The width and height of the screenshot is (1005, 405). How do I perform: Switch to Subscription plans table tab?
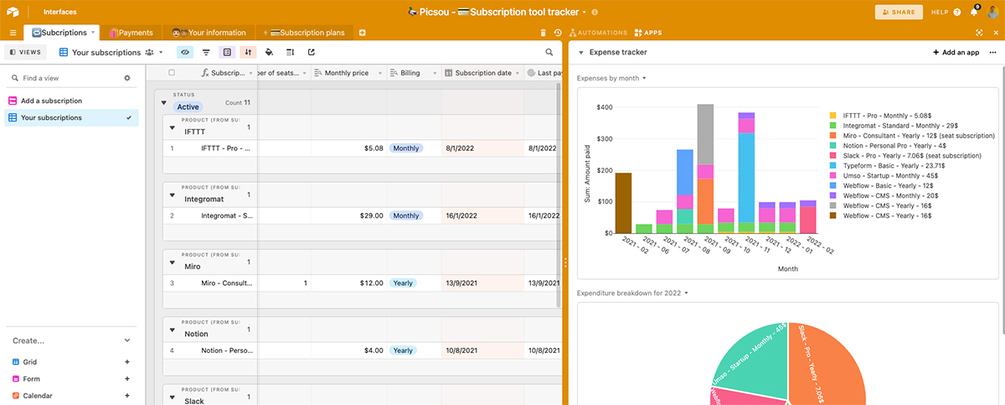click(x=304, y=33)
